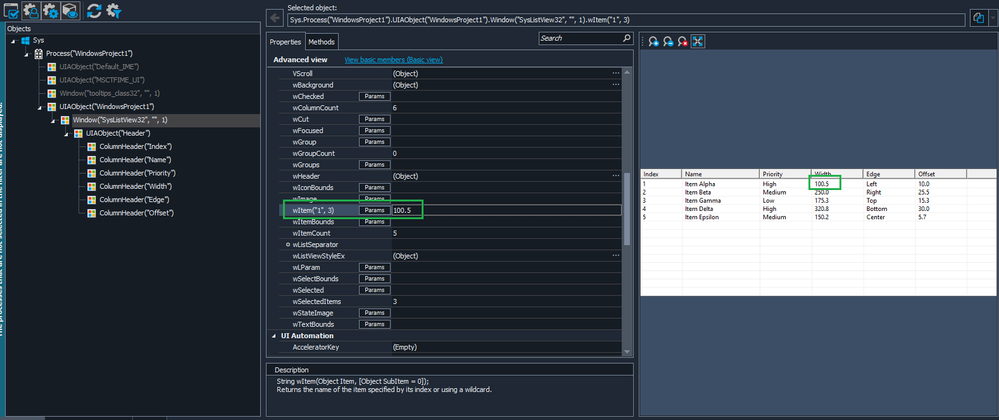Click the fit-to-window icon in preview toolbar
The image size is (999, 420).
pos(697,41)
